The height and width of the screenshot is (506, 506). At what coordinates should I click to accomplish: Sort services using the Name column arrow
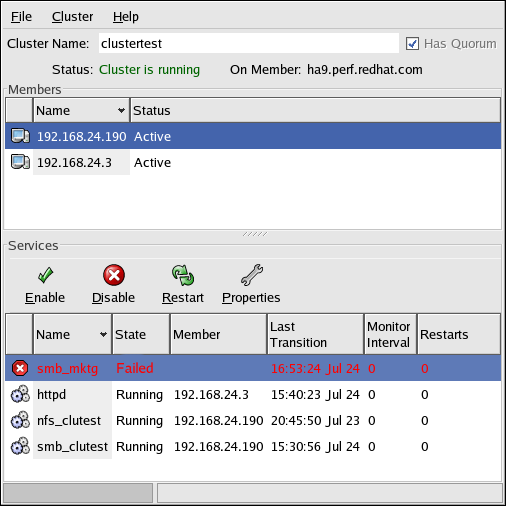(x=103, y=334)
